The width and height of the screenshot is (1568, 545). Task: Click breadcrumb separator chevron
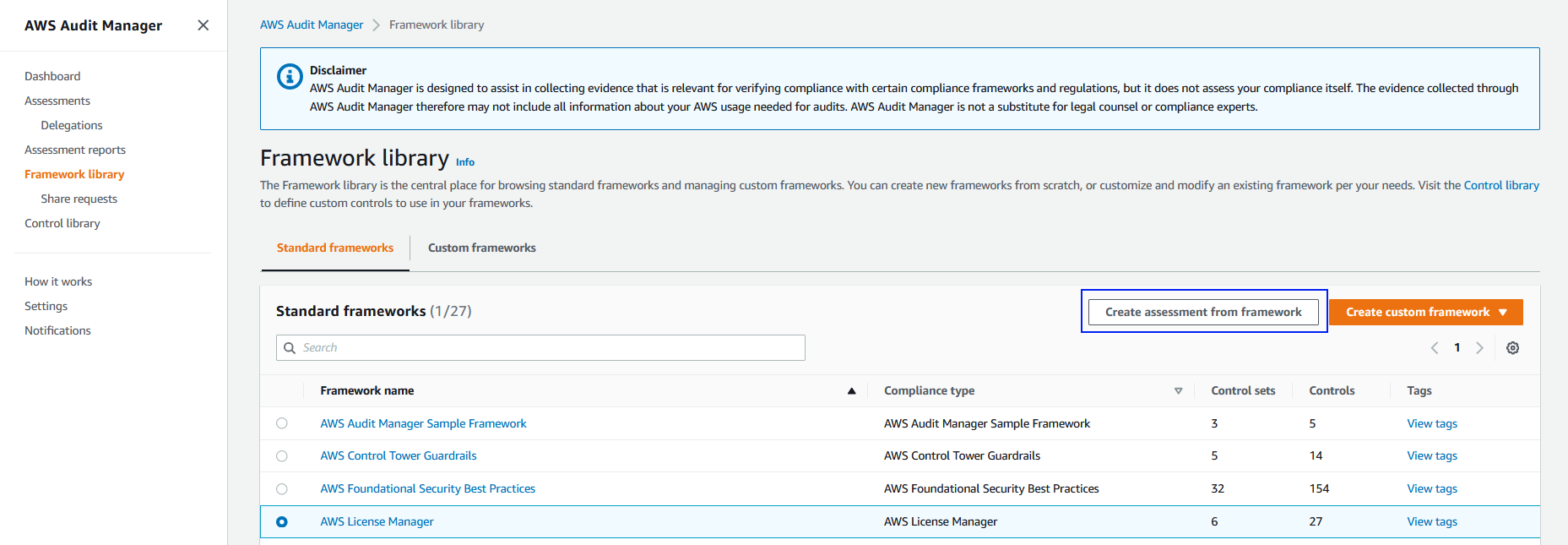[377, 25]
